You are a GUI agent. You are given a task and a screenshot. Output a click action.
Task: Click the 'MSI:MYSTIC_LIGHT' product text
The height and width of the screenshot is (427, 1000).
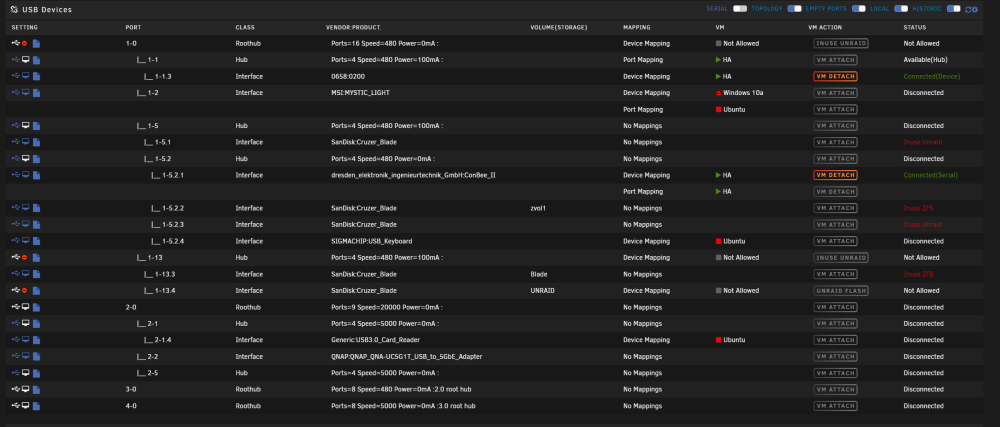(x=360, y=92)
